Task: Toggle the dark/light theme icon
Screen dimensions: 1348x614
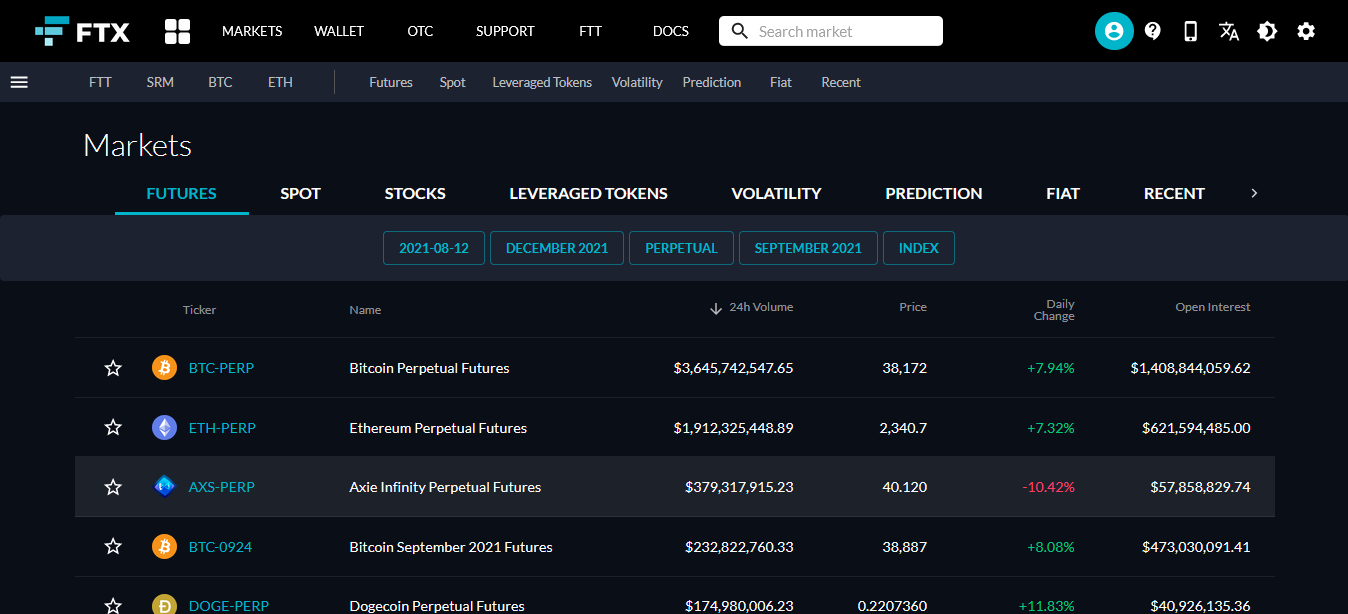Action: tap(1267, 31)
